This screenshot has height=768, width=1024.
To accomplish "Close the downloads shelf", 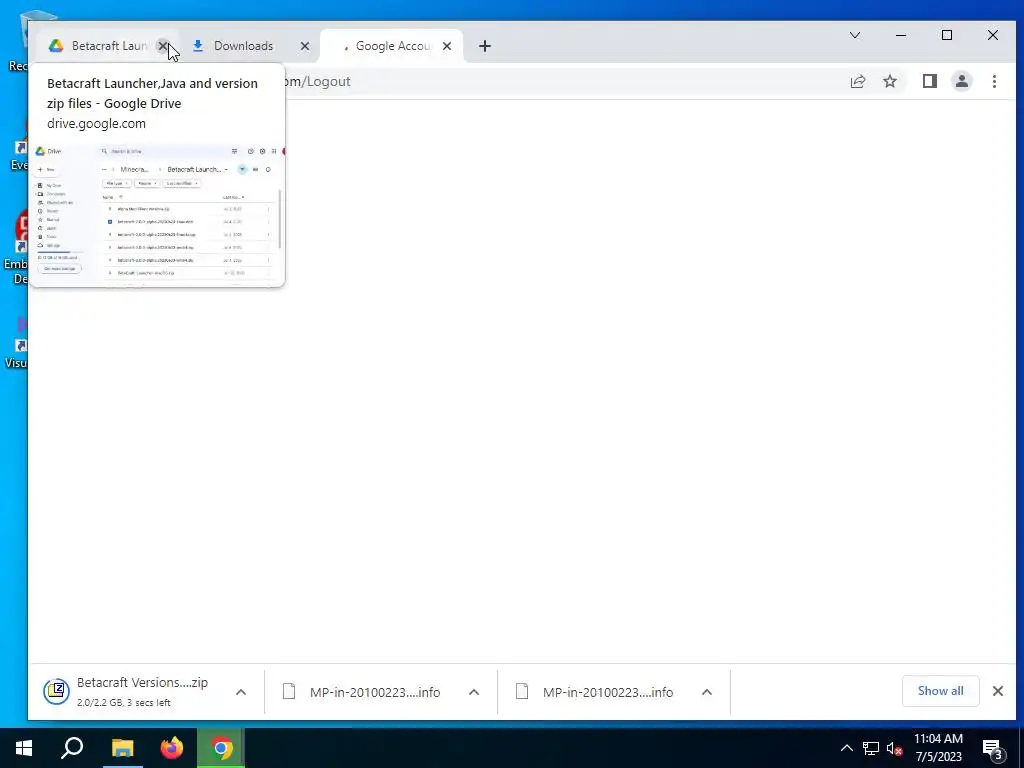I will [998, 691].
